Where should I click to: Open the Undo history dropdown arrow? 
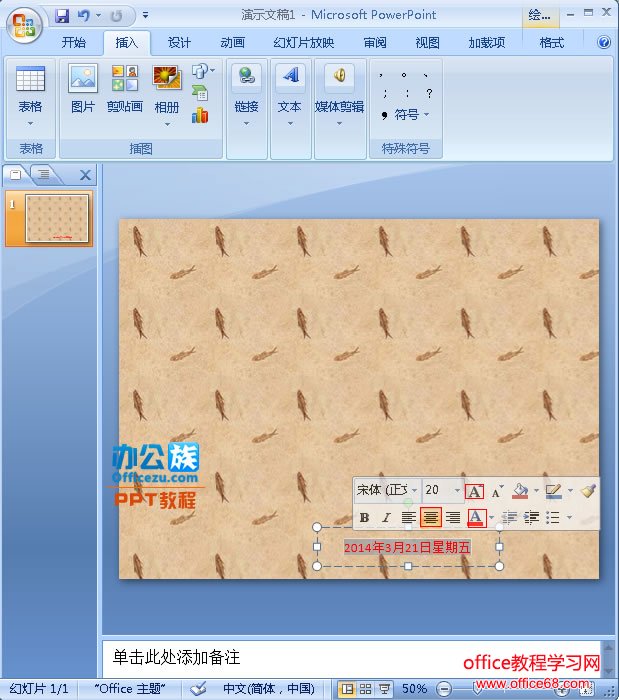point(98,16)
